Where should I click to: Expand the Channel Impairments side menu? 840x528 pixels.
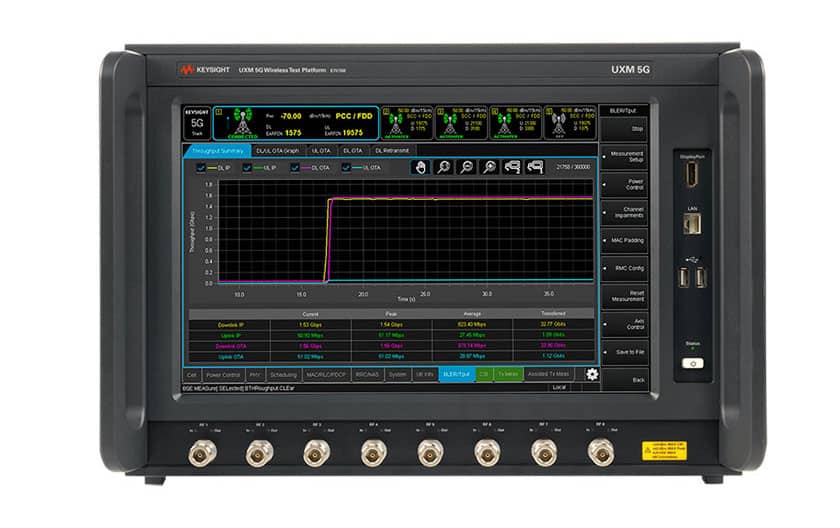(627, 212)
